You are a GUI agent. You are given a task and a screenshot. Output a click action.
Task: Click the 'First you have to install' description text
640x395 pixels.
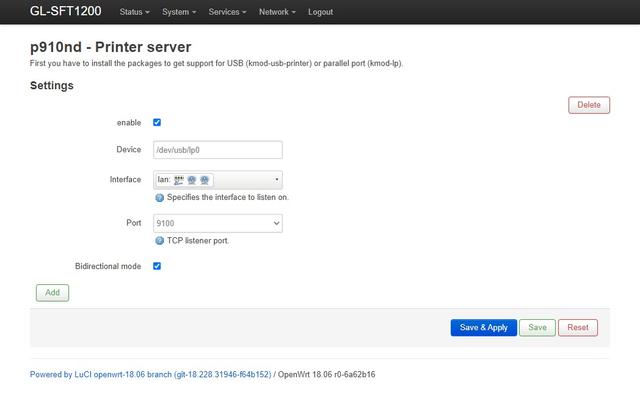(x=216, y=63)
